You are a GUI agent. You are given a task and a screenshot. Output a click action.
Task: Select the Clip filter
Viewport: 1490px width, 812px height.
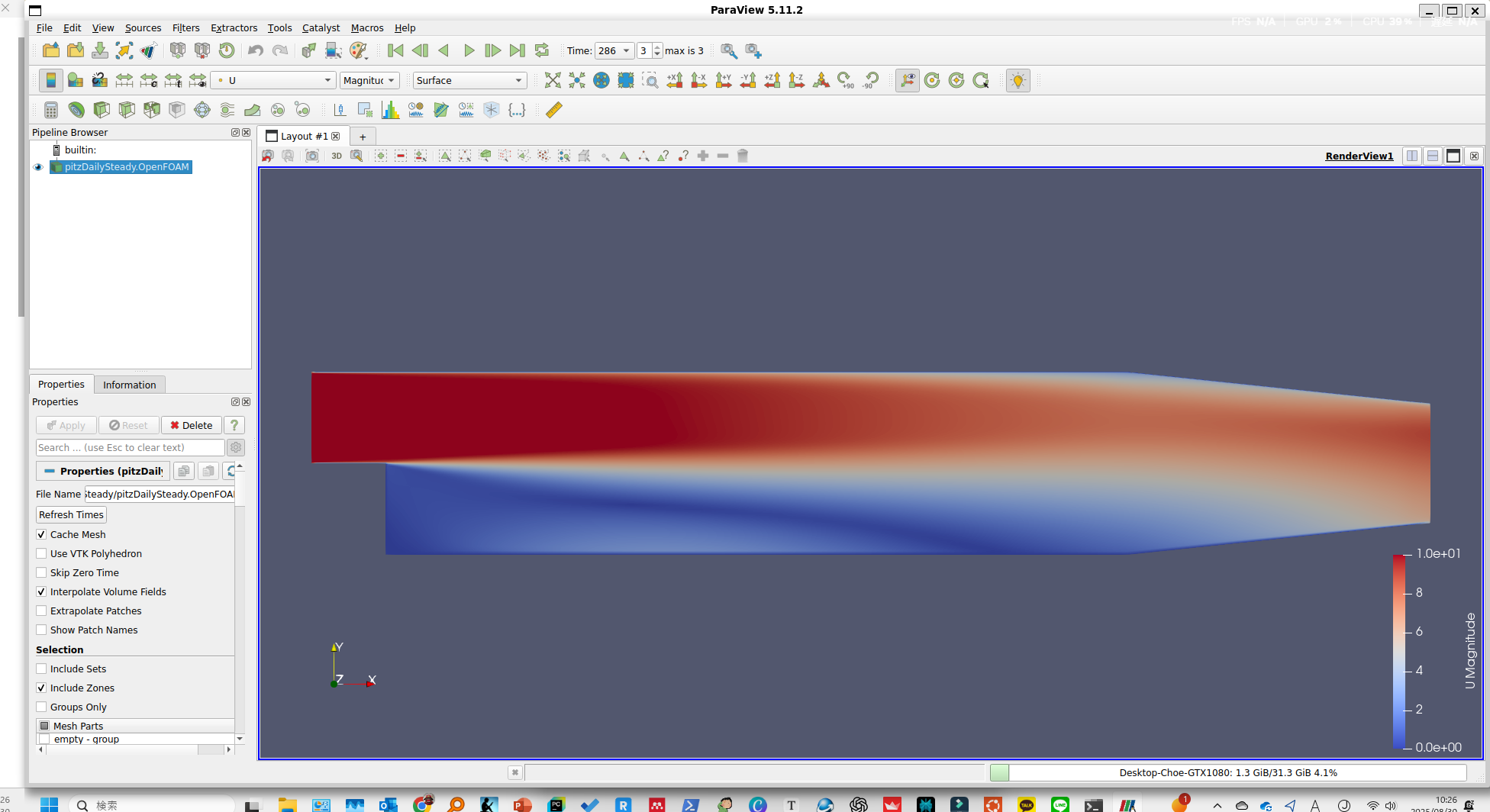point(102,109)
